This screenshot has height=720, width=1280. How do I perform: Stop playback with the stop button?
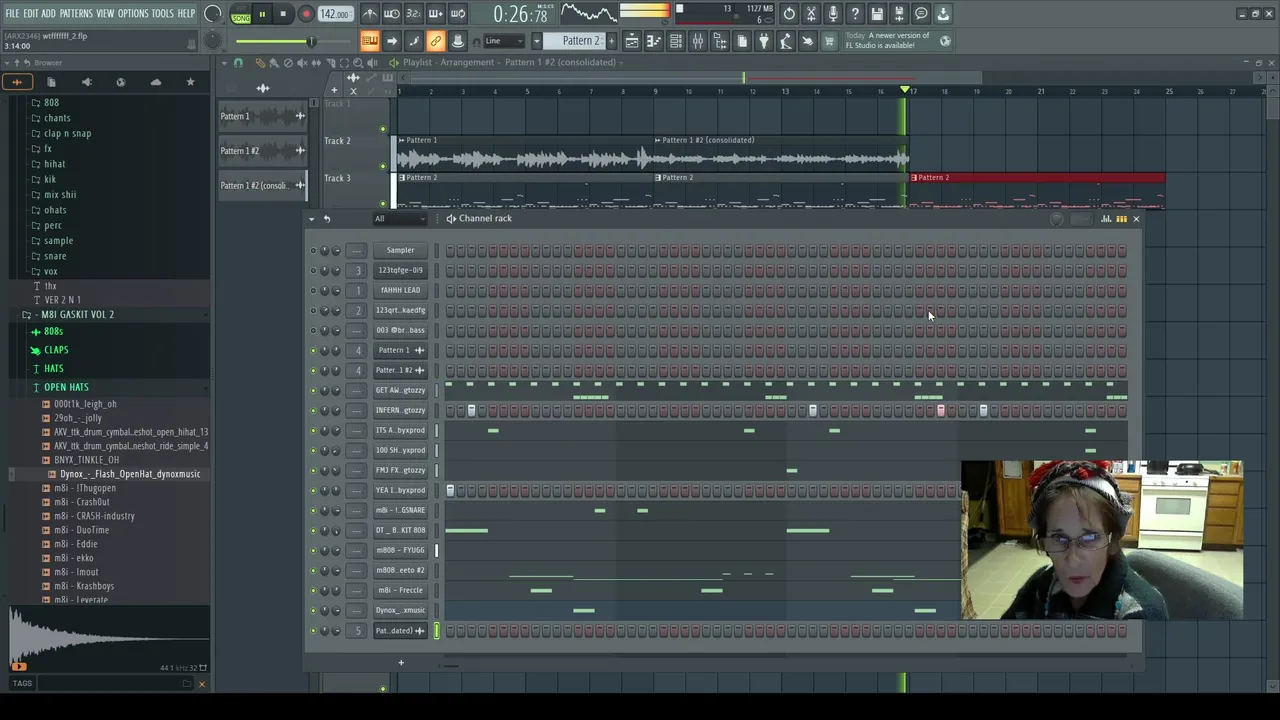[x=283, y=14]
